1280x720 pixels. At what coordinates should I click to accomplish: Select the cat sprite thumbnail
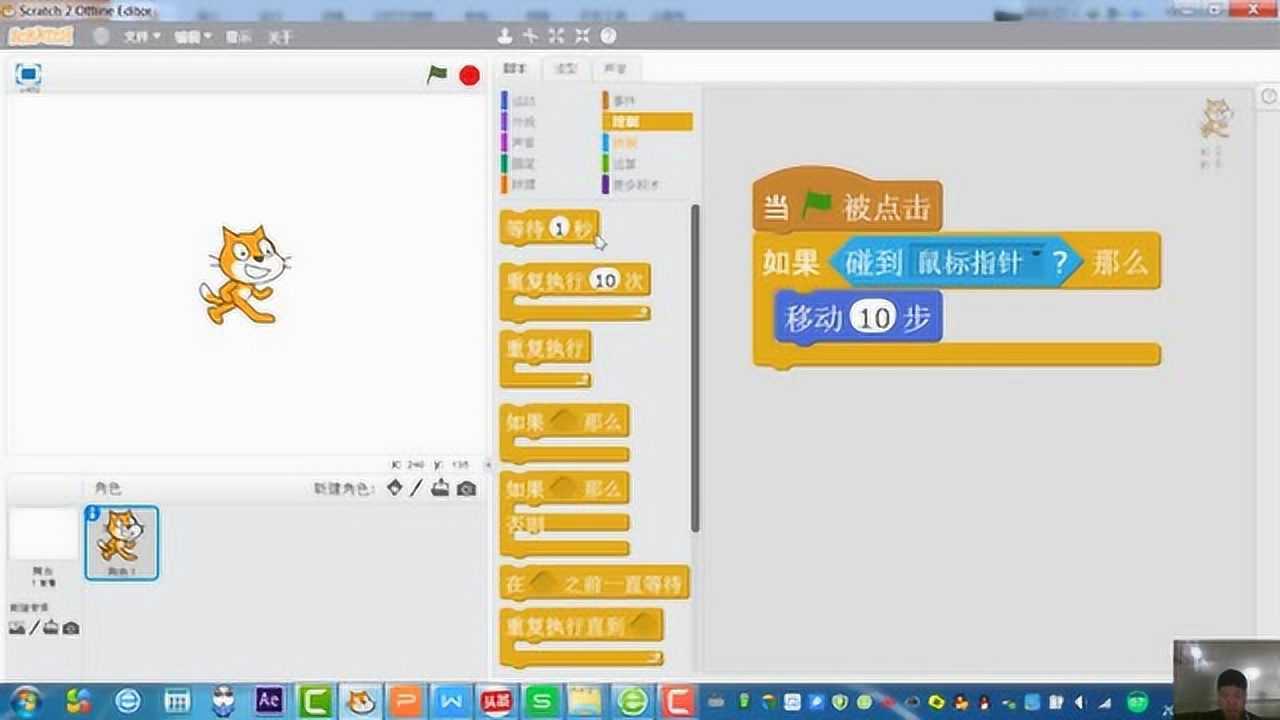121,543
